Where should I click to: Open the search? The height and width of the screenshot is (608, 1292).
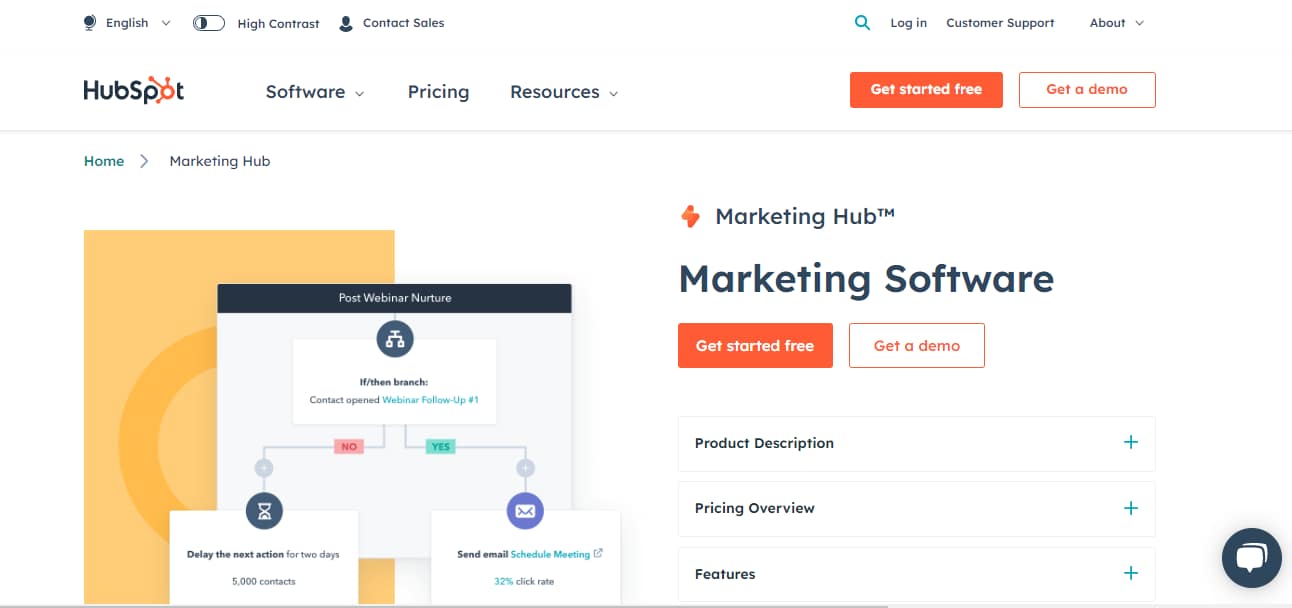click(861, 21)
